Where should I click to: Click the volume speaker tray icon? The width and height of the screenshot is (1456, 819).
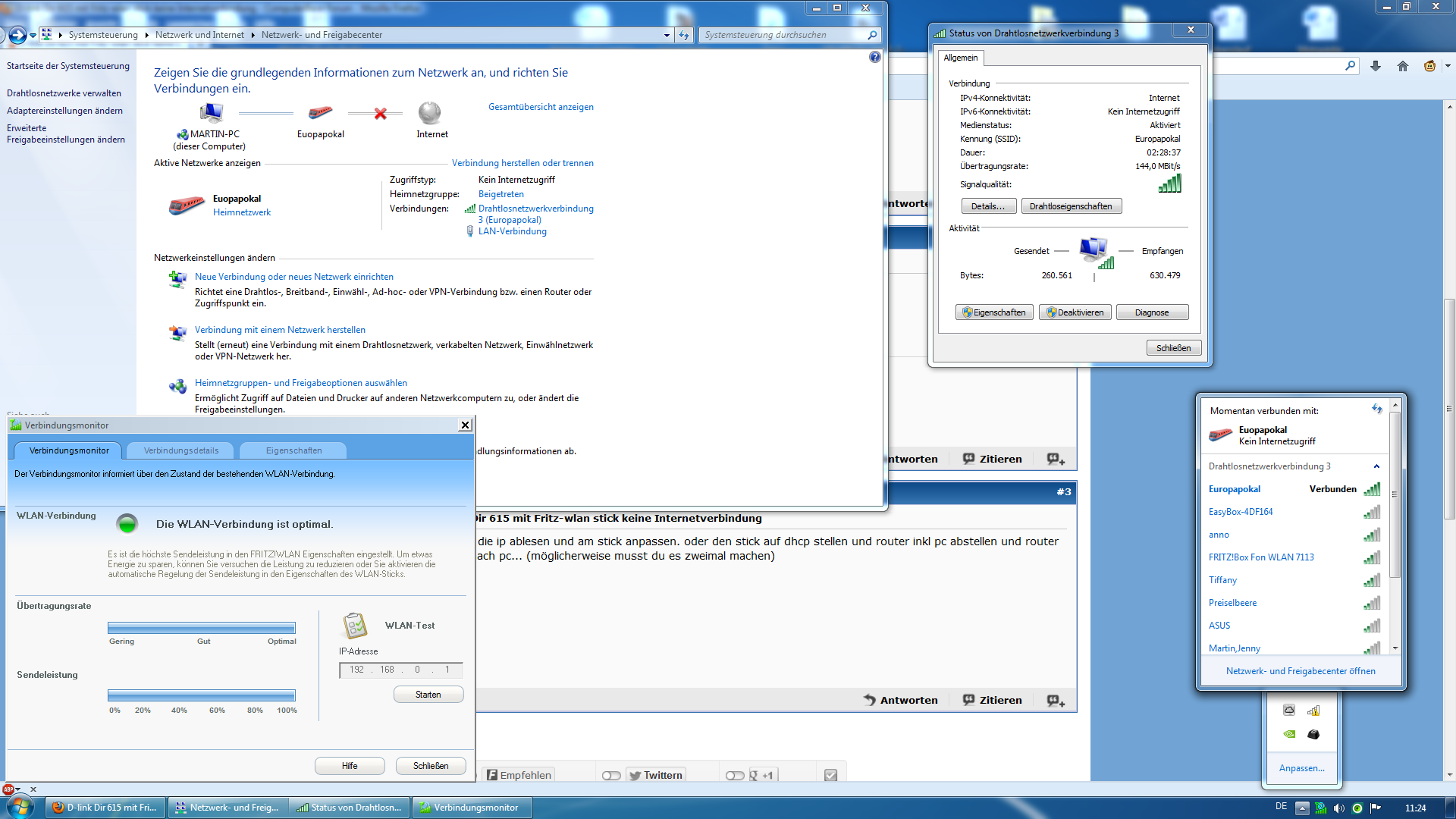click(x=1339, y=808)
